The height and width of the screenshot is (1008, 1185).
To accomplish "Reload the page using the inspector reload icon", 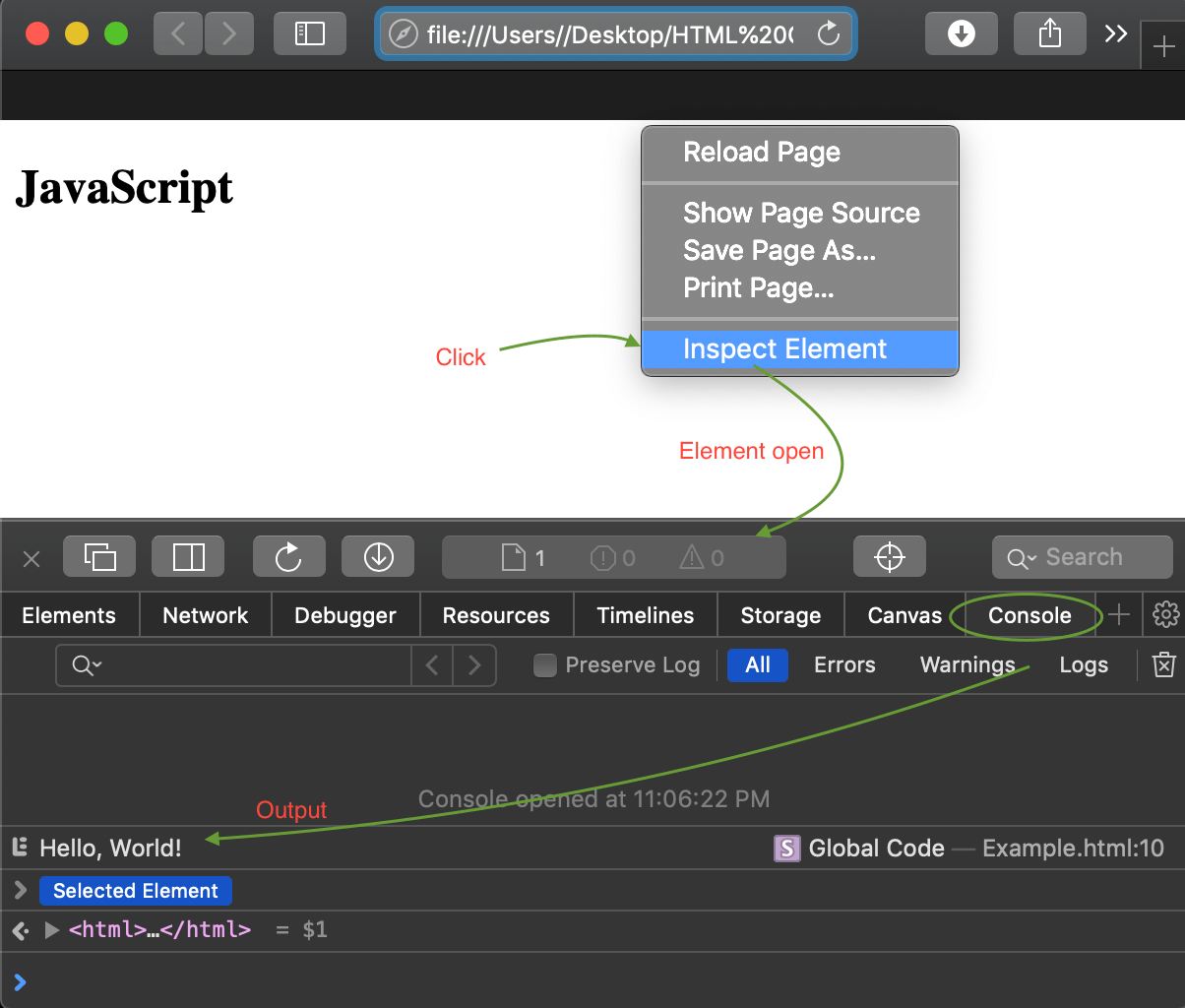I will [288, 556].
